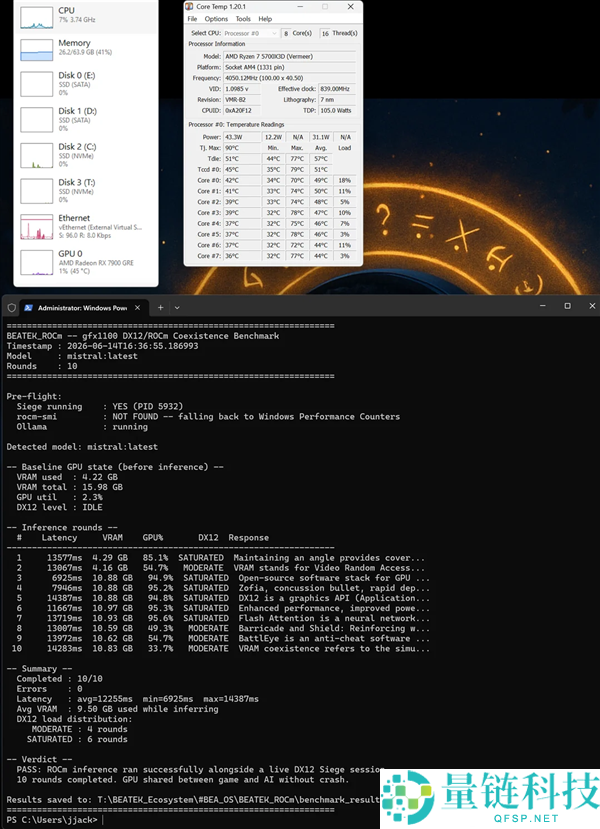Expand the Select CPU Processor #0 dropdown
This screenshot has height=829, width=600.
tap(250, 33)
